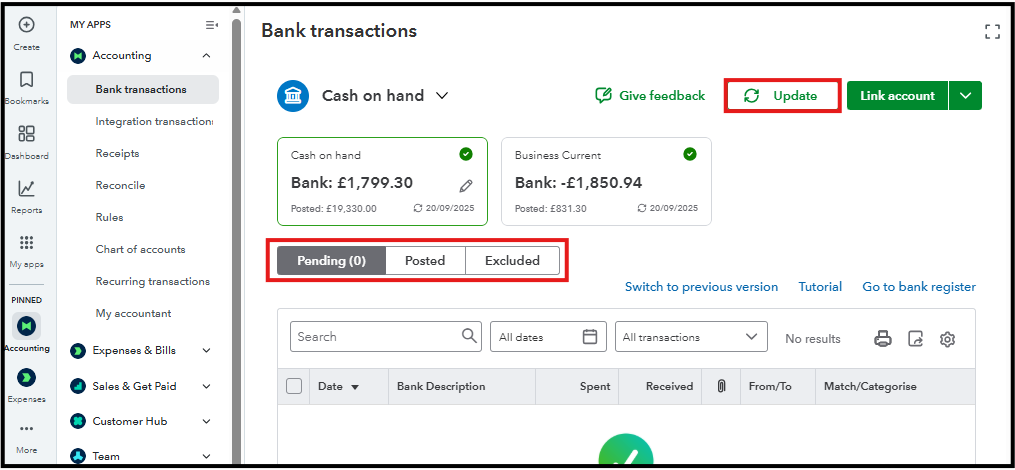This screenshot has height=470, width=1015.
Task: Click the Update button
Action: tap(782, 96)
